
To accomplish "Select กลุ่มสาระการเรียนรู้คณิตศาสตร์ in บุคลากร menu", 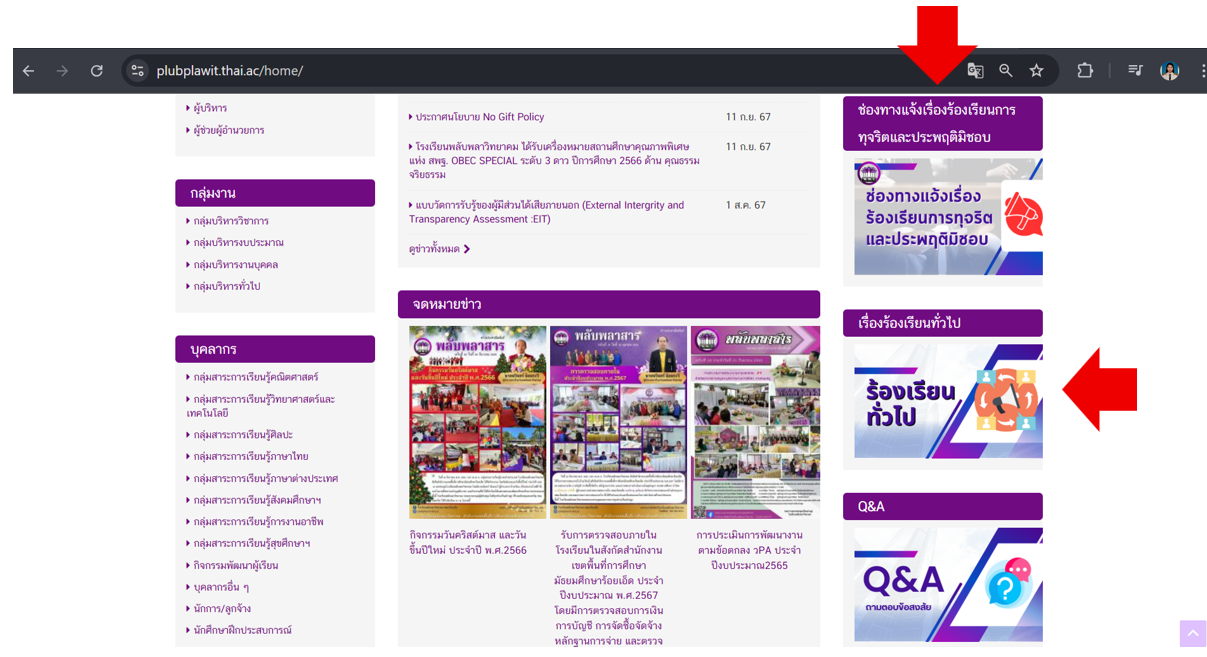I will 256,377.
